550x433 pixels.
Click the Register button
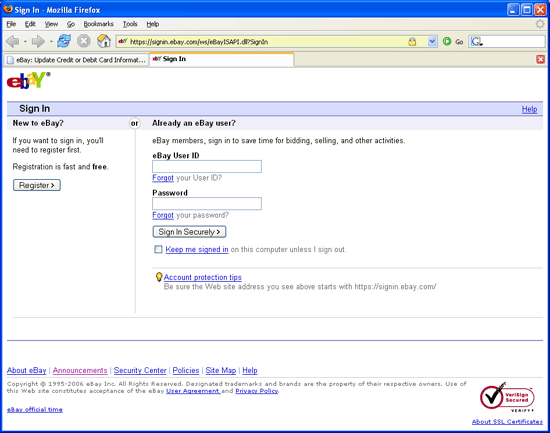pyautogui.click(x=37, y=185)
